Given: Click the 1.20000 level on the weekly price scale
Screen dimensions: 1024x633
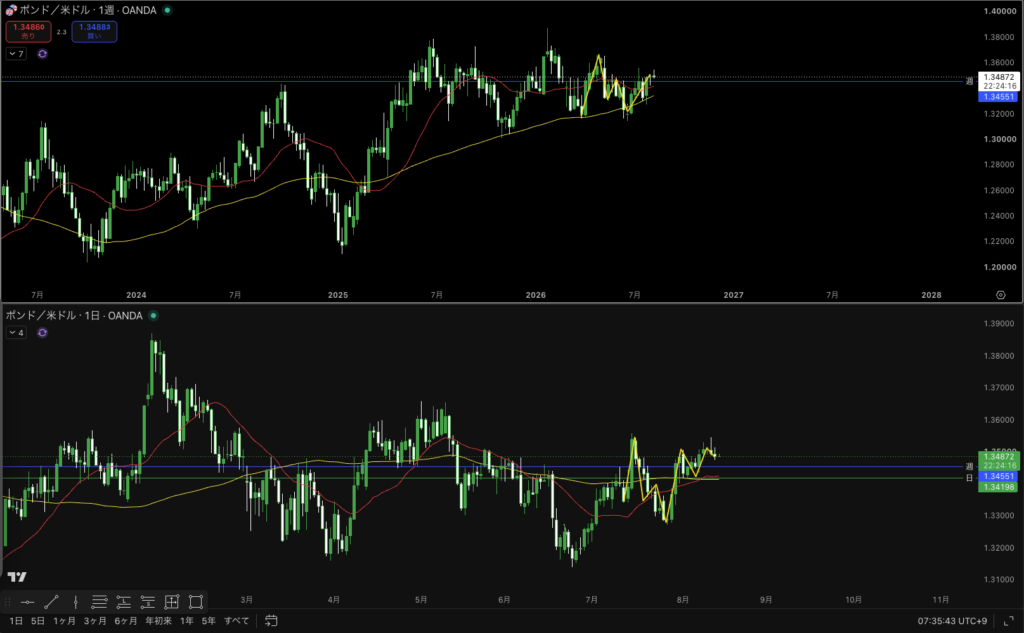Looking at the screenshot, I should pyautogui.click(x=999, y=267).
